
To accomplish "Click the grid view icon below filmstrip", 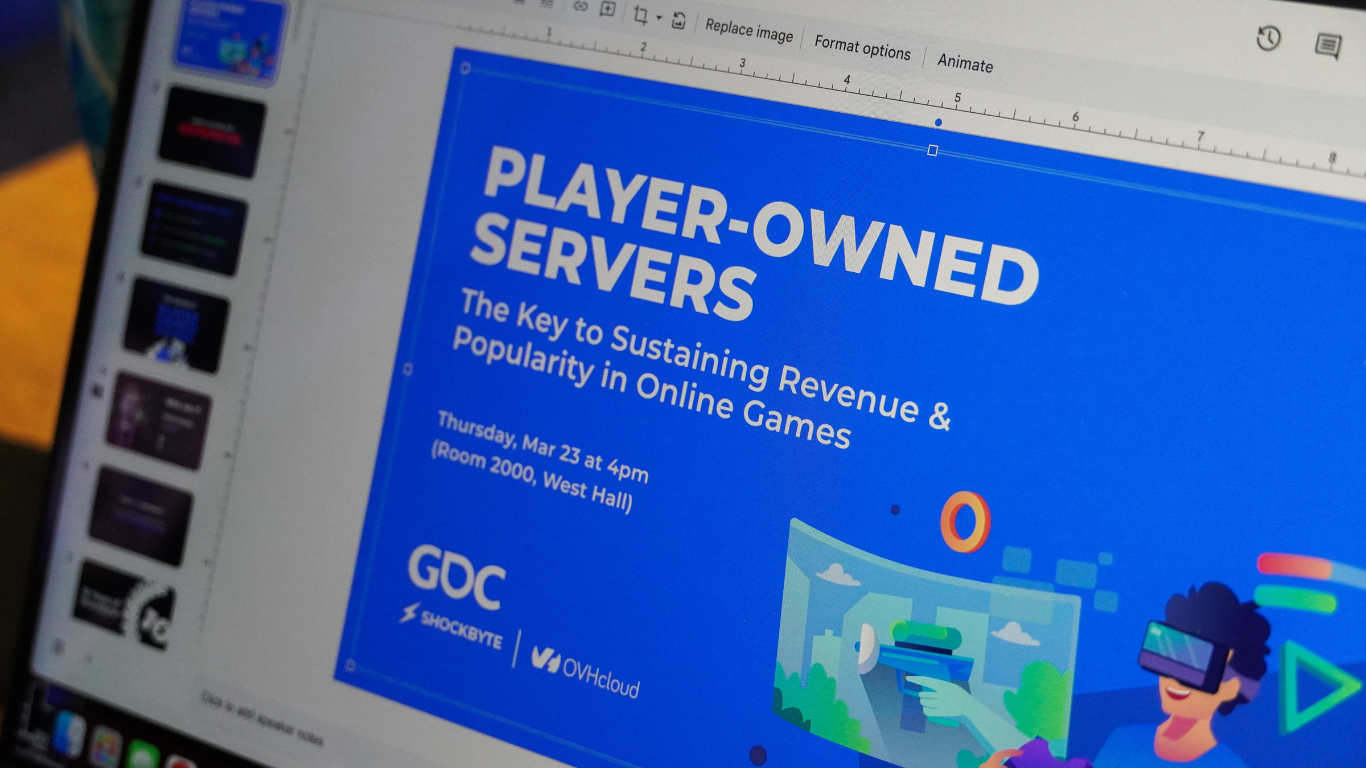I will point(57,647).
